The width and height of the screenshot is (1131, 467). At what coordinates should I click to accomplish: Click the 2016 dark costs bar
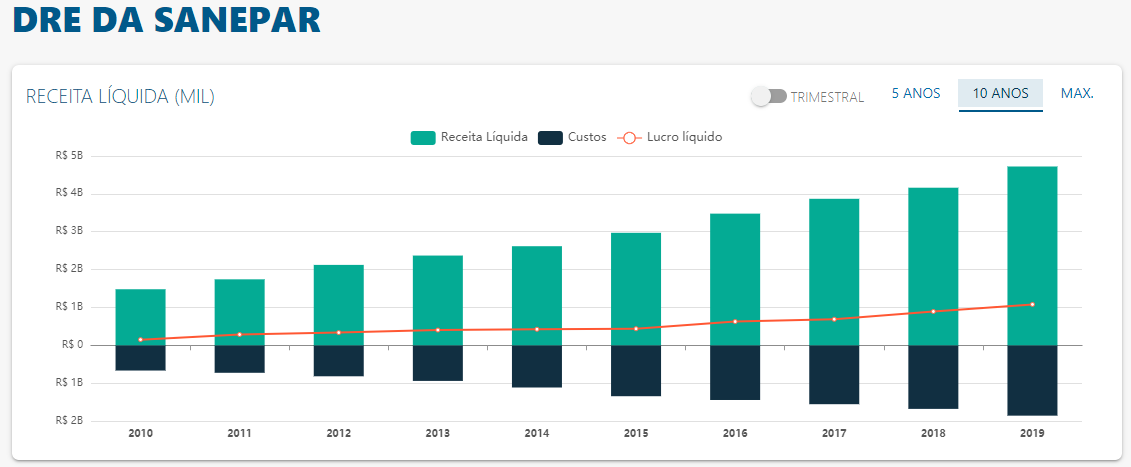pyautogui.click(x=735, y=372)
